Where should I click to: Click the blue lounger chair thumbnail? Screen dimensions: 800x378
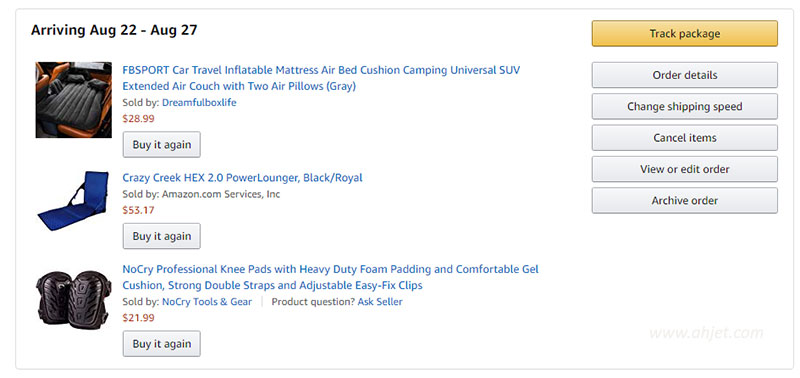point(73,200)
